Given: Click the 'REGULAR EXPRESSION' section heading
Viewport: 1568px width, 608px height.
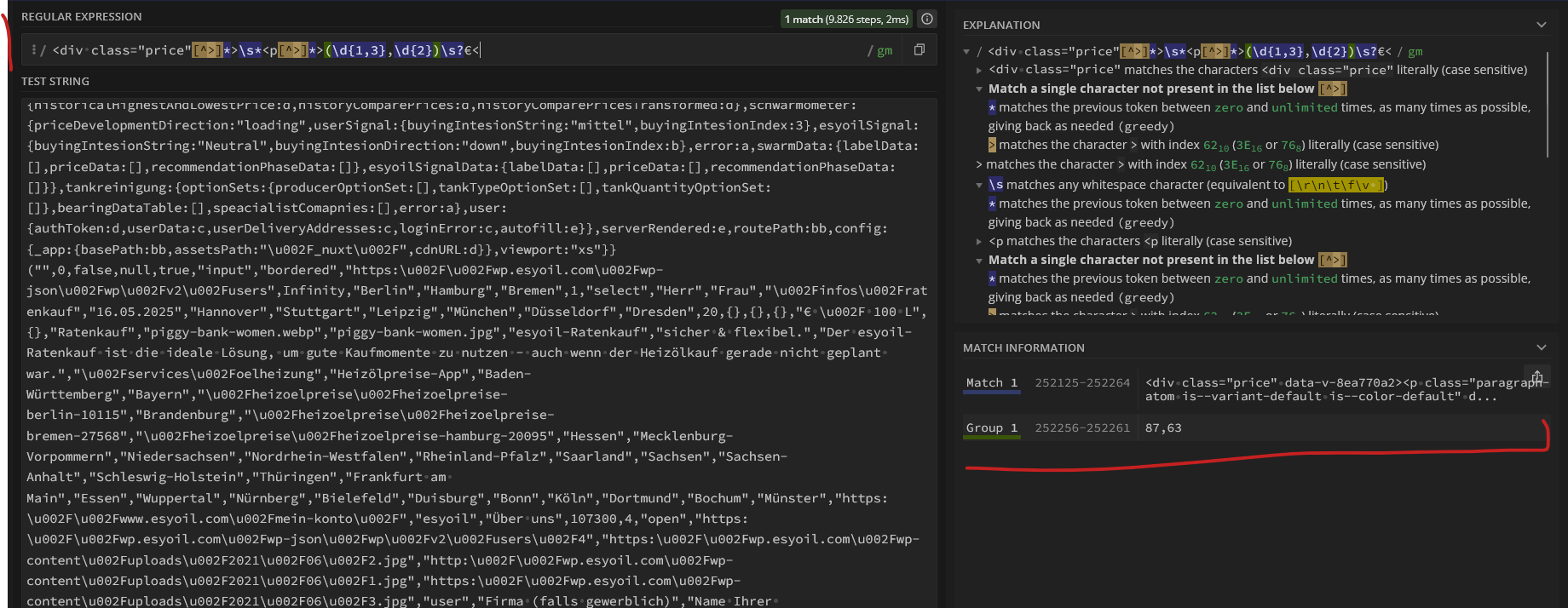Looking at the screenshot, I should 82,17.
